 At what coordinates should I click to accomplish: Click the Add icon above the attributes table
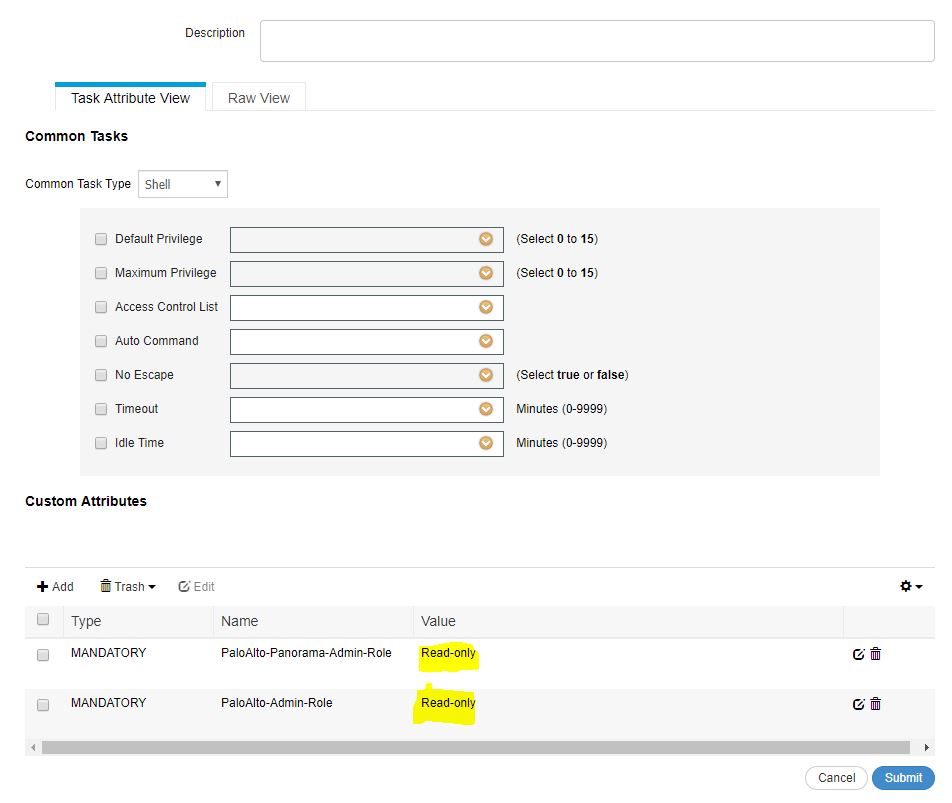click(54, 586)
